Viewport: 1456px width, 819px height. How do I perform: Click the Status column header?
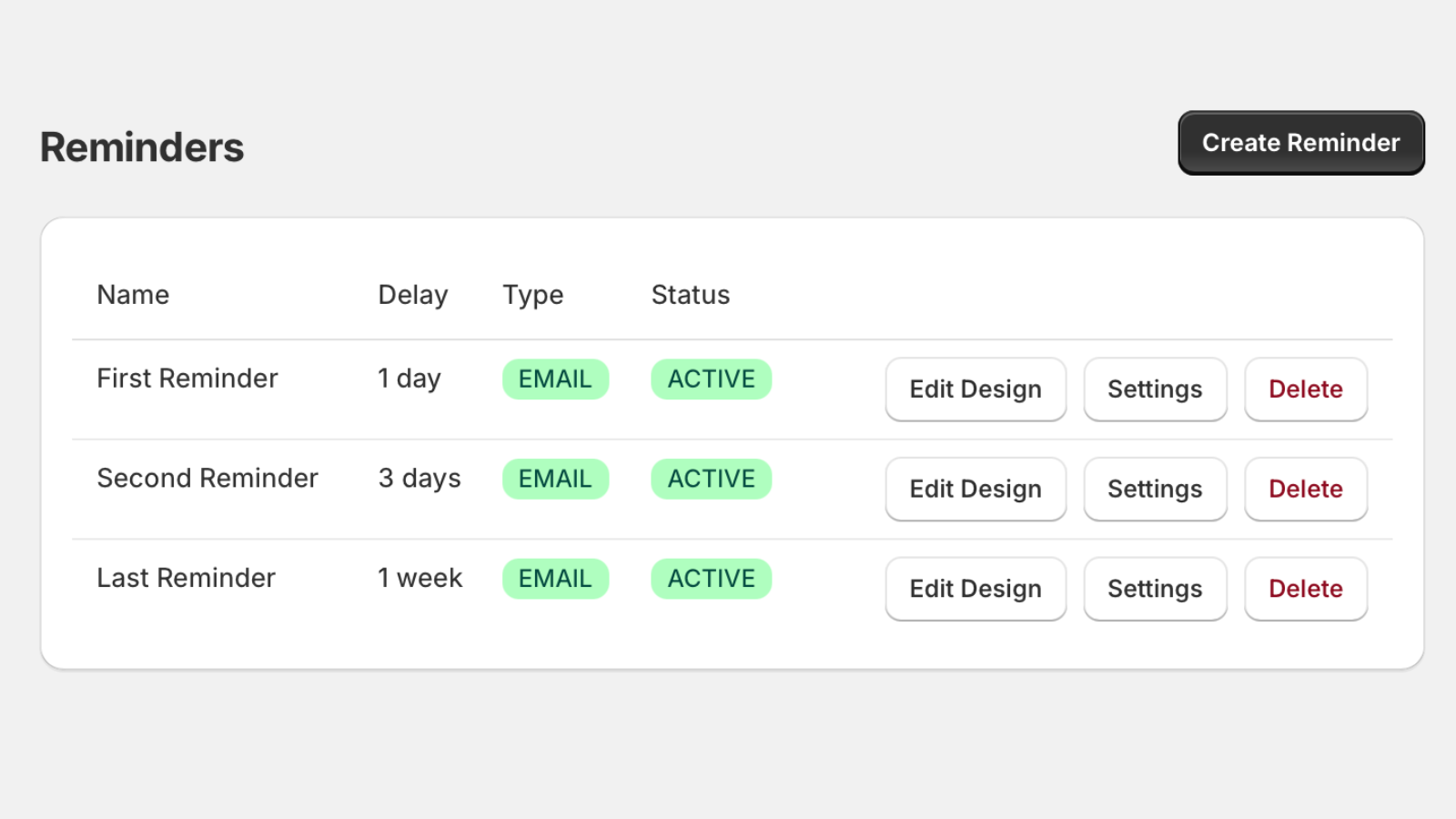click(x=691, y=295)
